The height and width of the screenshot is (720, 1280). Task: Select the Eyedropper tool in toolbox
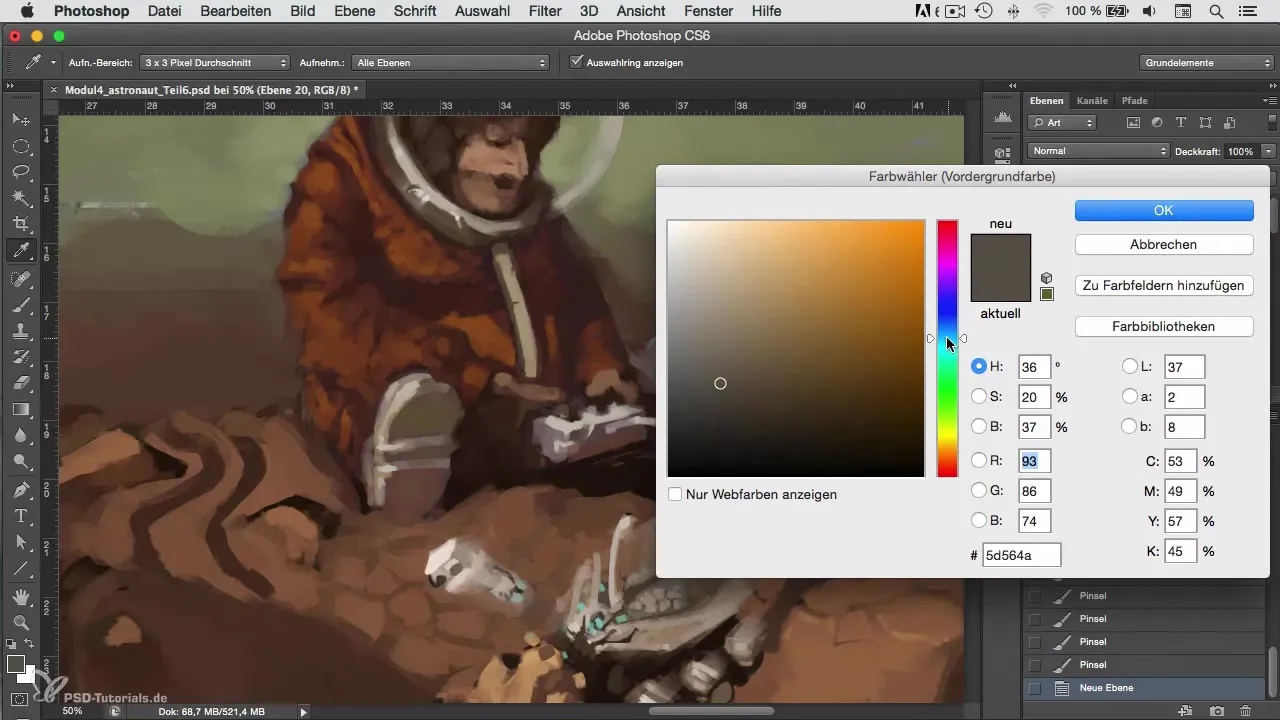[x=20, y=250]
